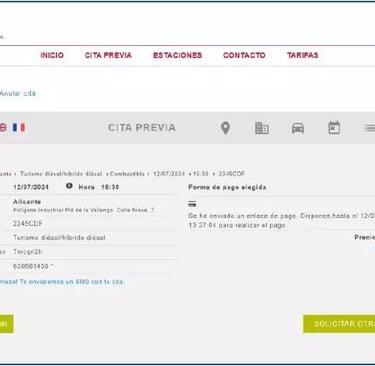Open the TARIFAS menu item
Image resolution: width=375 pixels, height=366 pixels.
tap(303, 55)
